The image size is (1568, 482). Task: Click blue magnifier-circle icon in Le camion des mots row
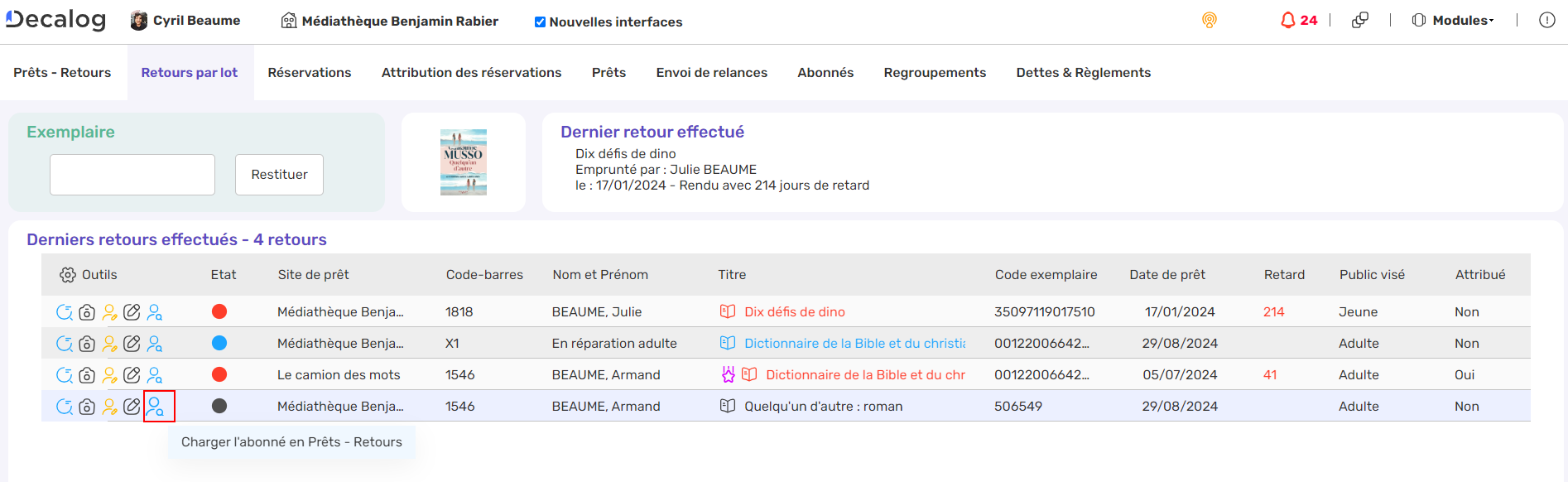(x=64, y=375)
